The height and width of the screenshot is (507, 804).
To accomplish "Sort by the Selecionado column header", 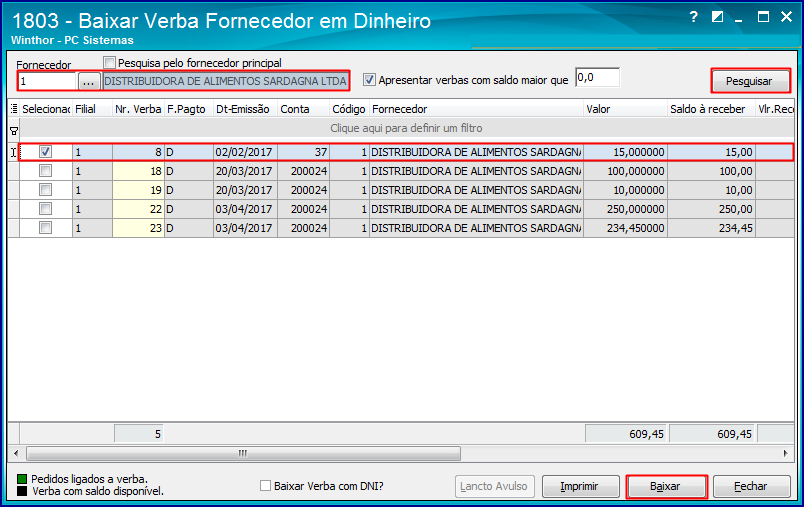I will point(46,109).
